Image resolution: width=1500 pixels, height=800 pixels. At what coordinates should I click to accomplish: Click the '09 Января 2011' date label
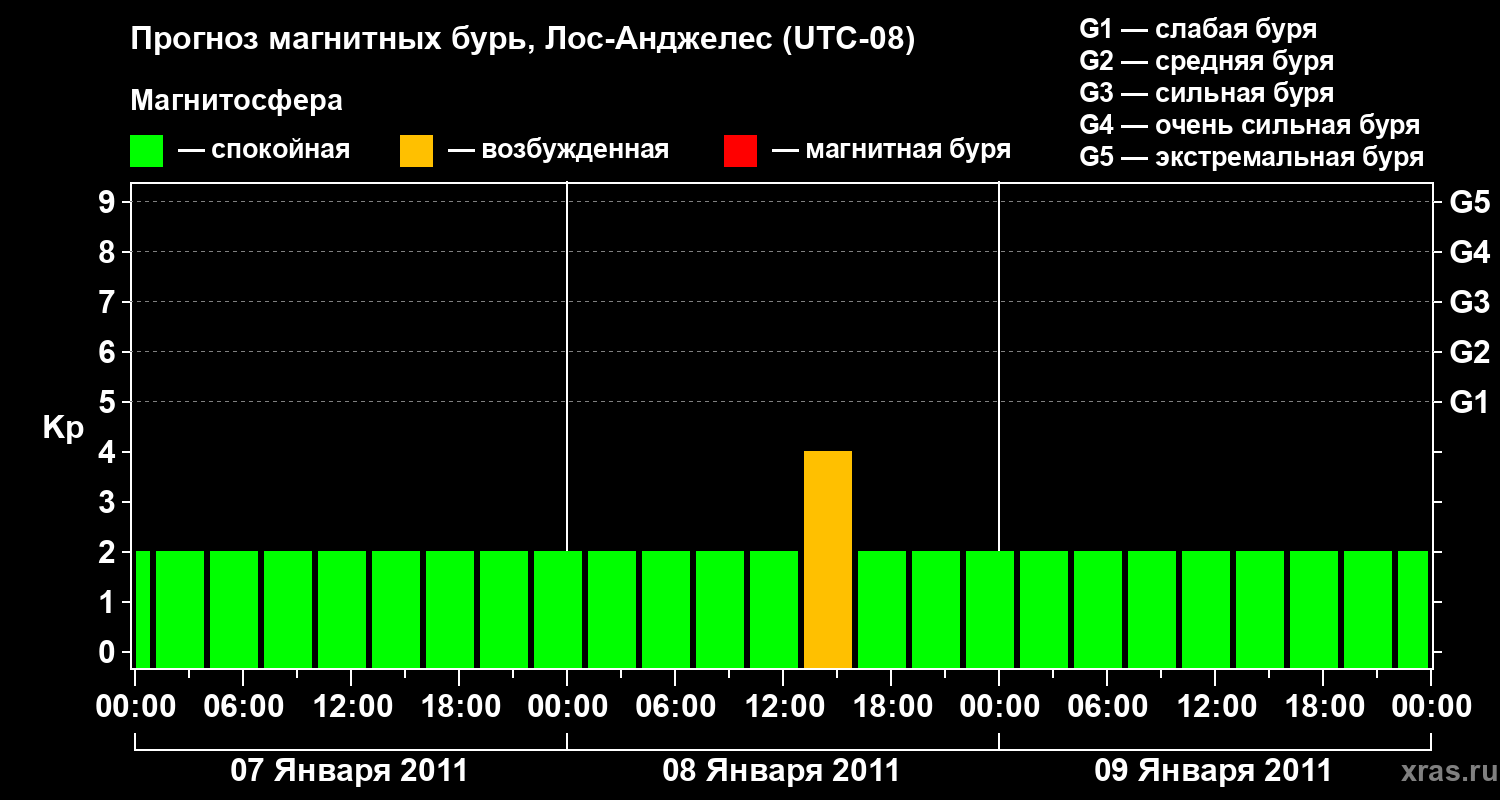pos(1213,771)
